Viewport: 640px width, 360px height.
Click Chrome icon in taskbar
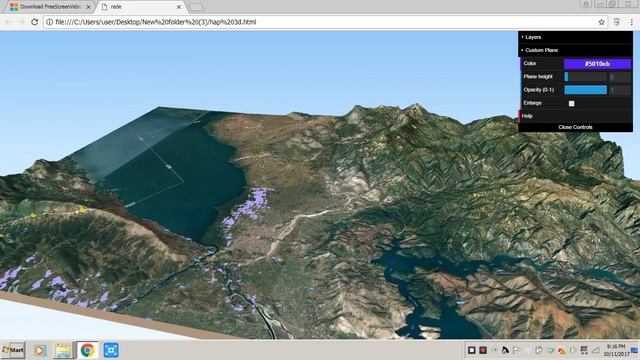click(x=87, y=350)
